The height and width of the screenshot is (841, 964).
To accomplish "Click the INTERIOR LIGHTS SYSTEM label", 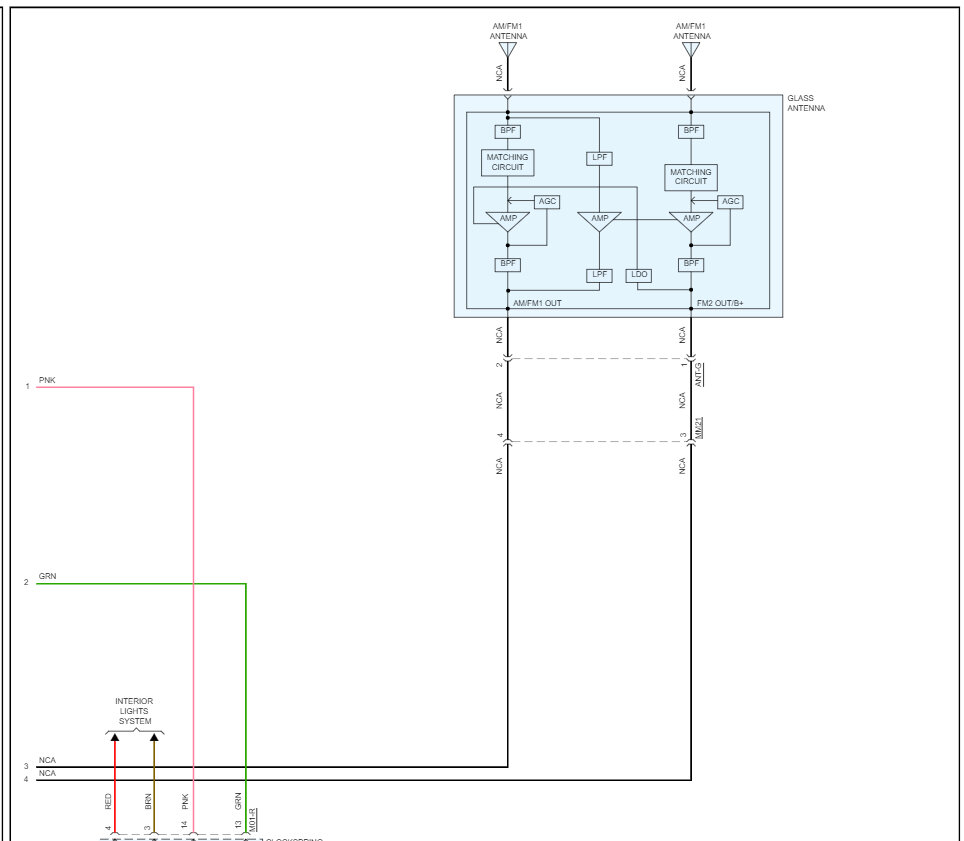I will coord(134,711).
